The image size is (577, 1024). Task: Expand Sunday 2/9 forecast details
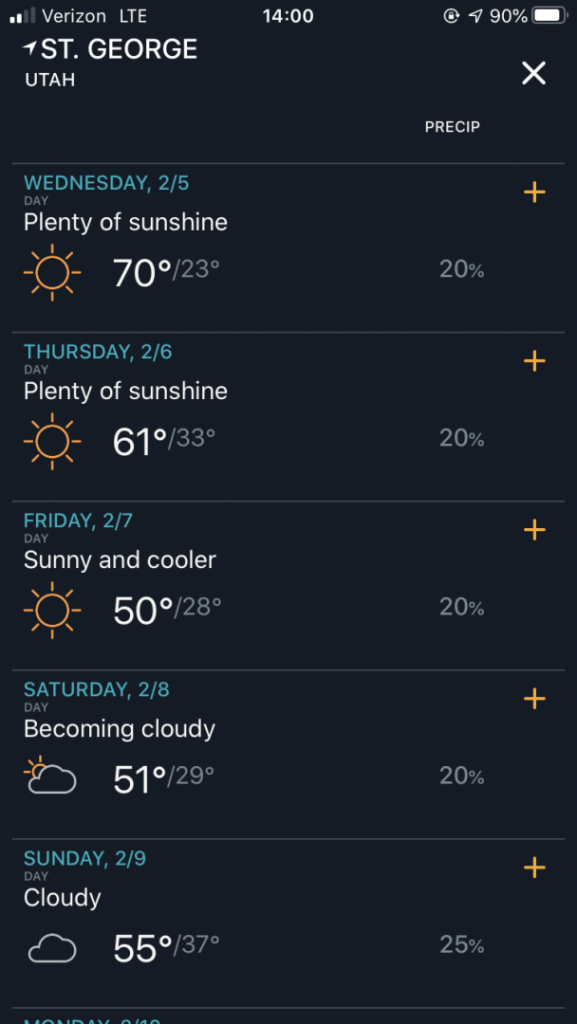coord(534,867)
